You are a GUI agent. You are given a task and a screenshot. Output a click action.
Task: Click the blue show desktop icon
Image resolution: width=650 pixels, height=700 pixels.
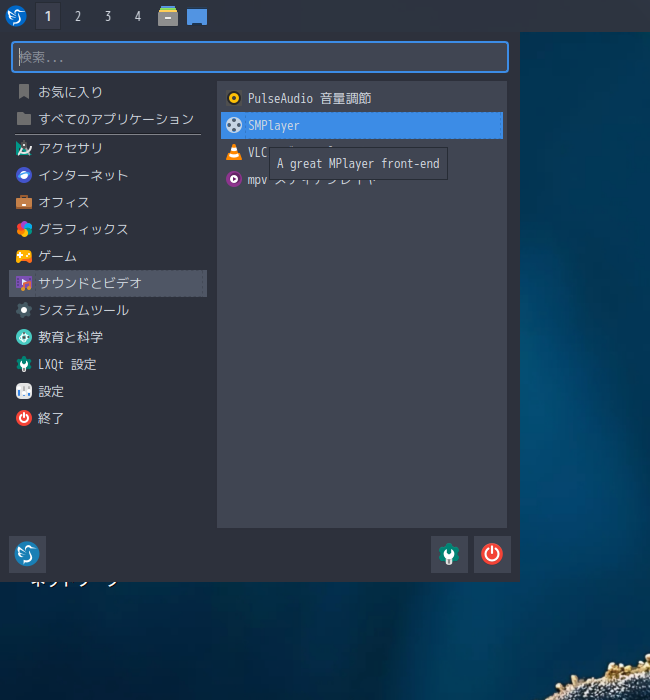pyautogui.click(x=197, y=17)
